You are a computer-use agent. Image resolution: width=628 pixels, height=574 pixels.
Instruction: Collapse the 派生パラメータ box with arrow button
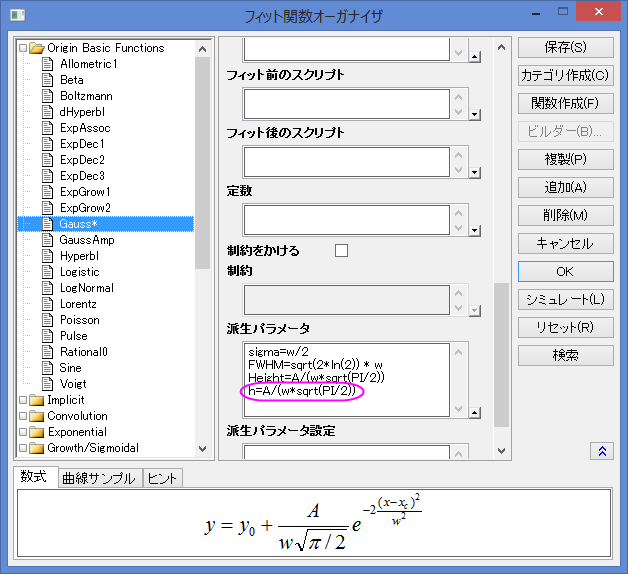click(475, 413)
